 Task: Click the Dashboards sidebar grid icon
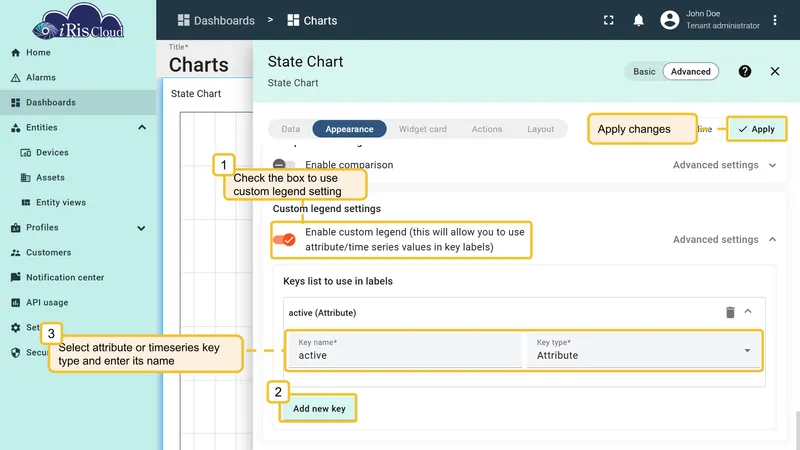[x=16, y=103]
